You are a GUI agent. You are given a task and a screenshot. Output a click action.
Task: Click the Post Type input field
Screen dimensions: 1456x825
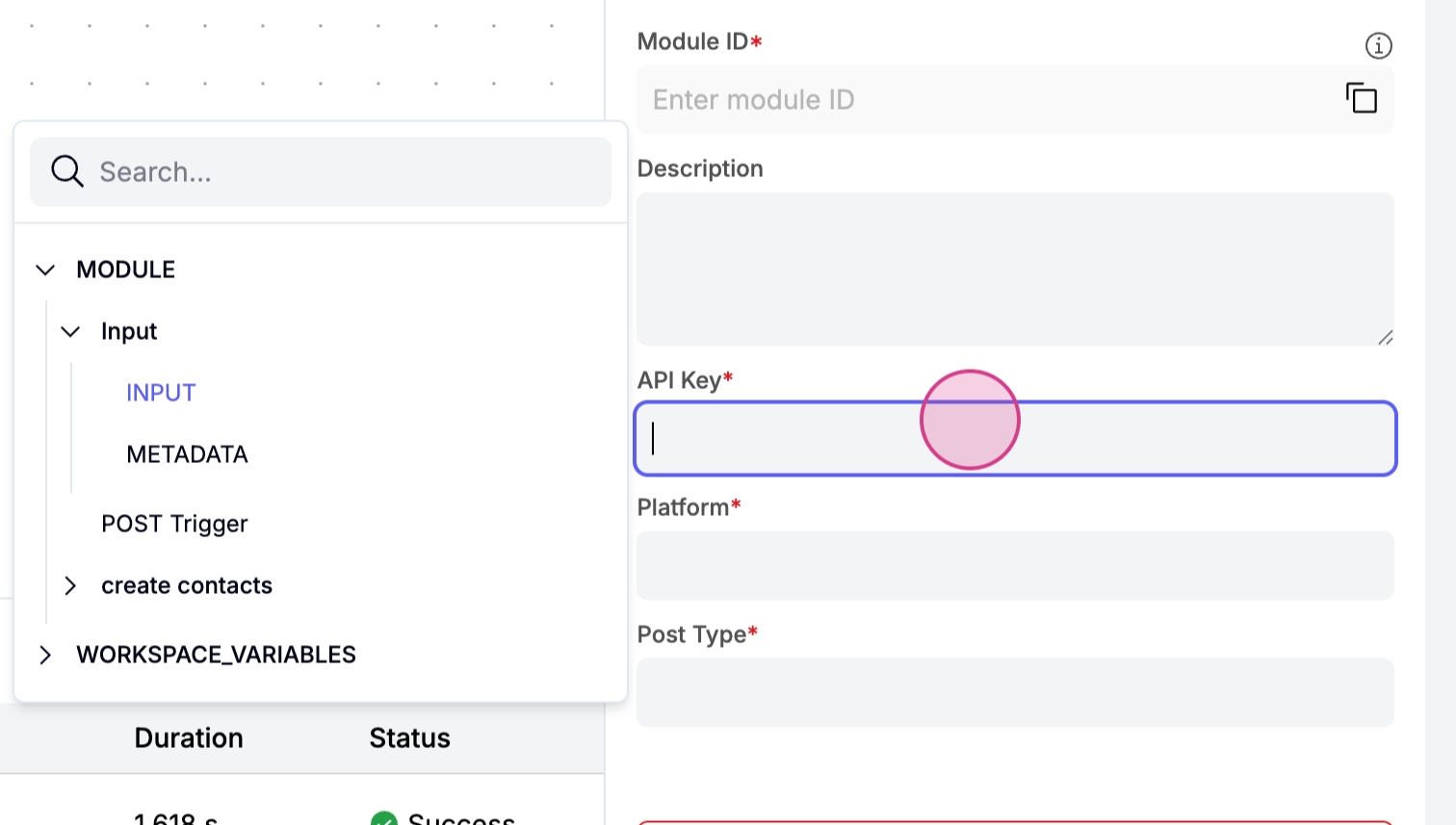point(1015,692)
